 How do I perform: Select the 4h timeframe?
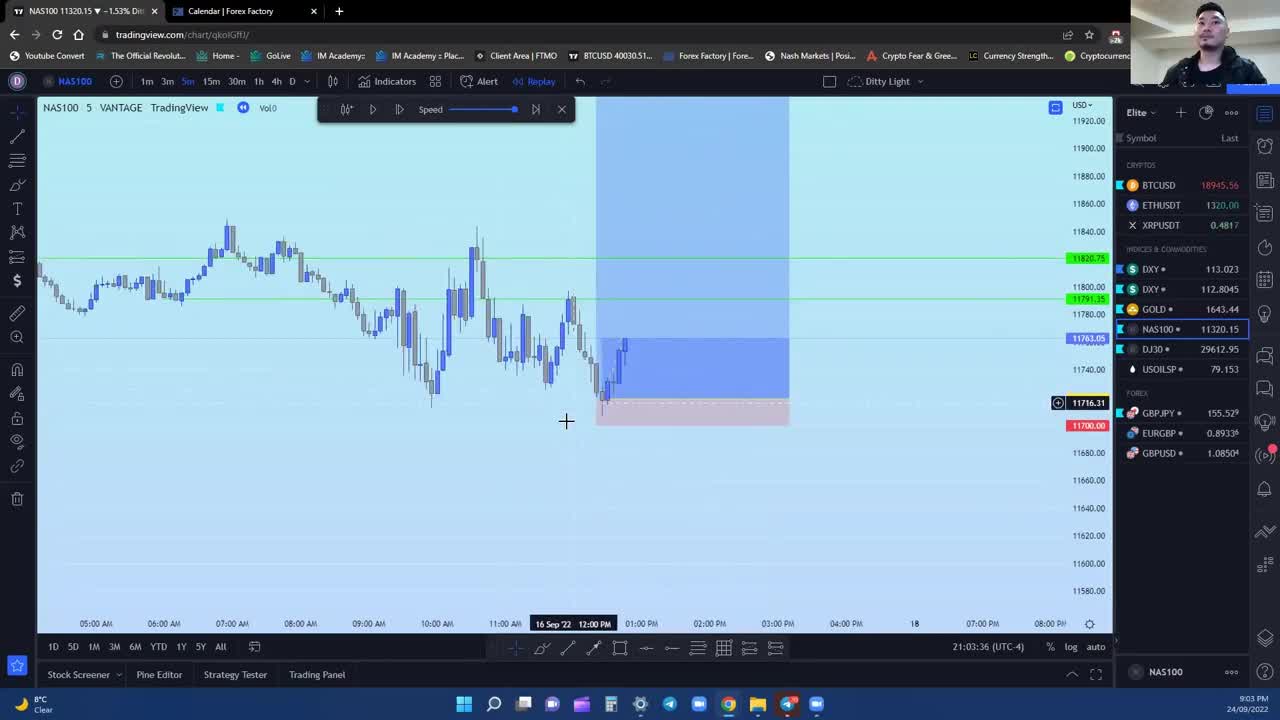(276, 81)
